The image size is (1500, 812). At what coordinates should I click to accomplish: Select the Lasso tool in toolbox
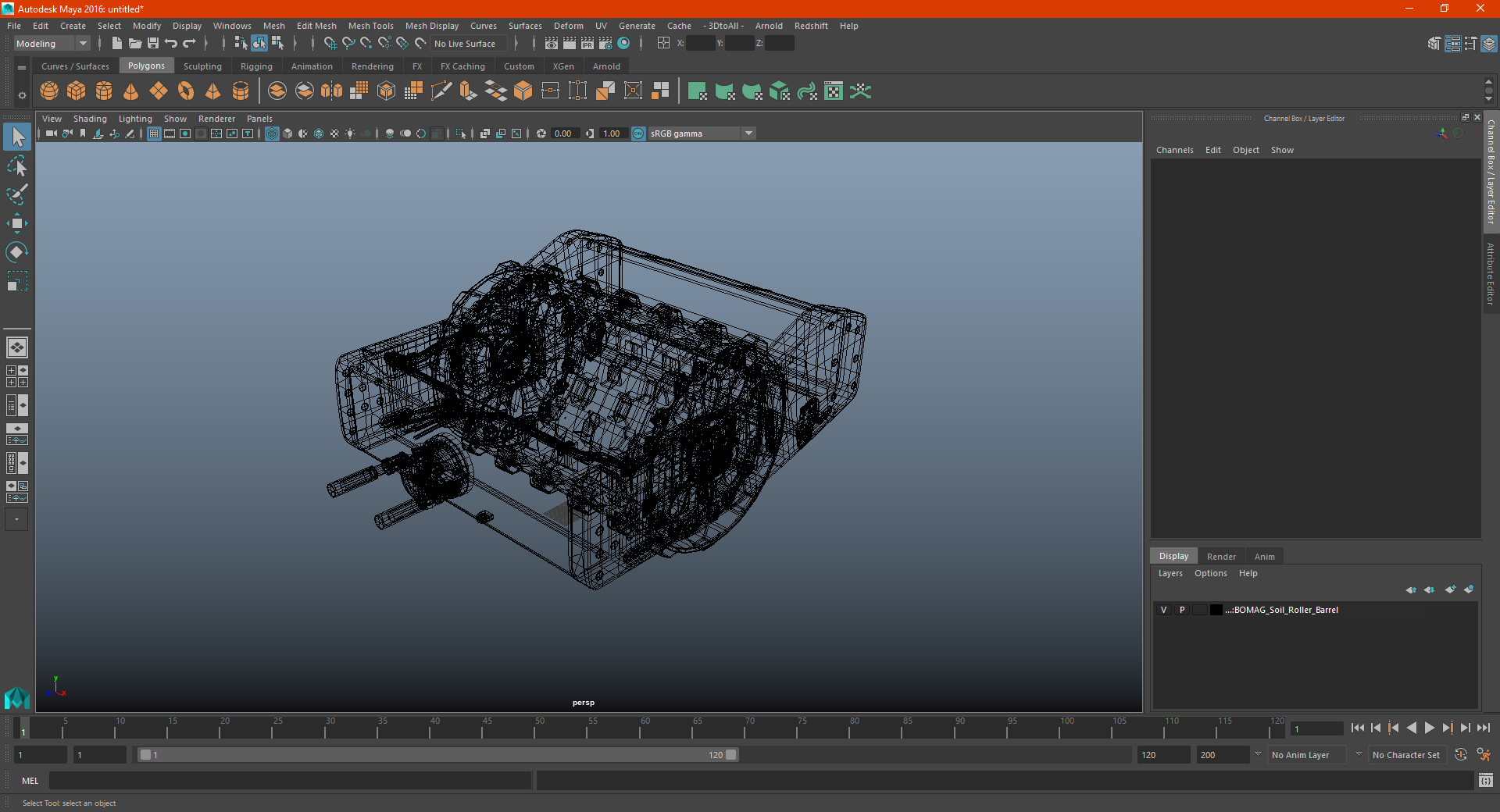tap(17, 166)
